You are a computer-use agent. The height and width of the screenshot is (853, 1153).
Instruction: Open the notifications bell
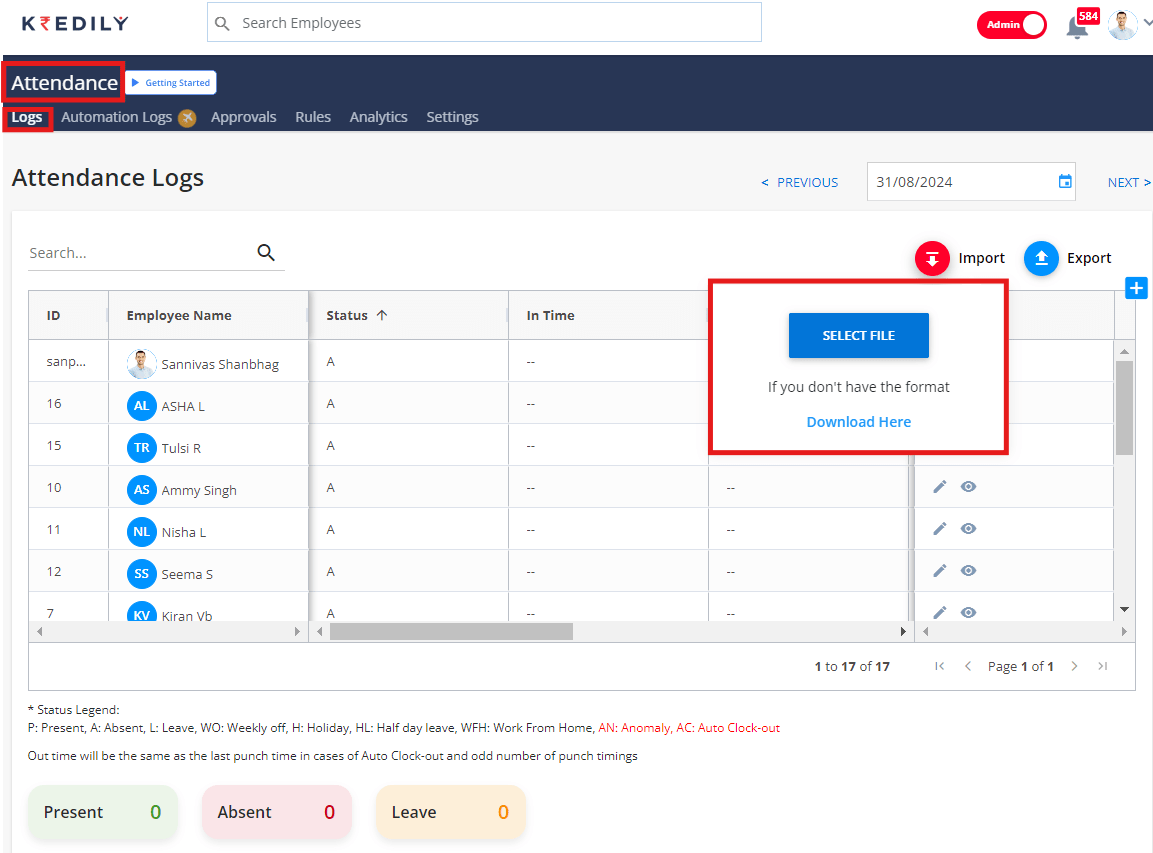click(x=1077, y=25)
